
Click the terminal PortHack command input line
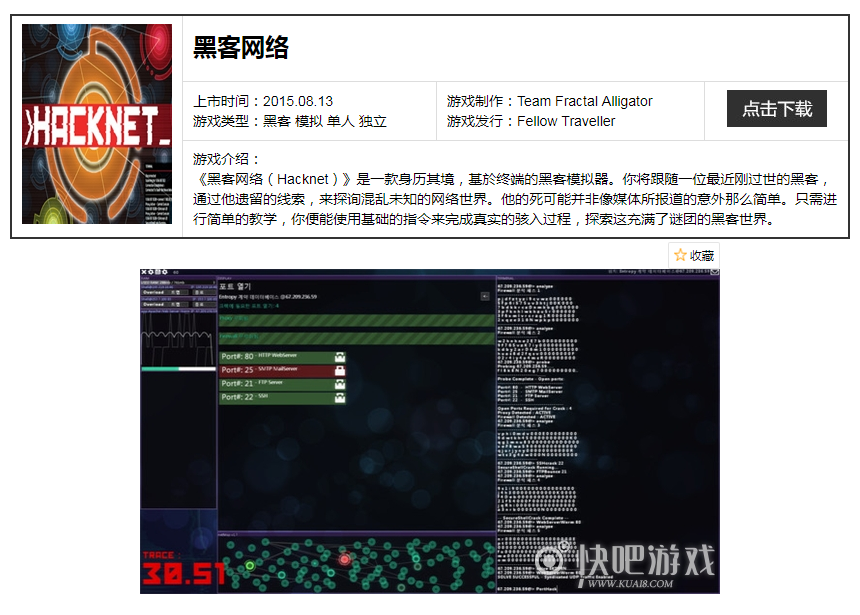[x=527, y=589]
